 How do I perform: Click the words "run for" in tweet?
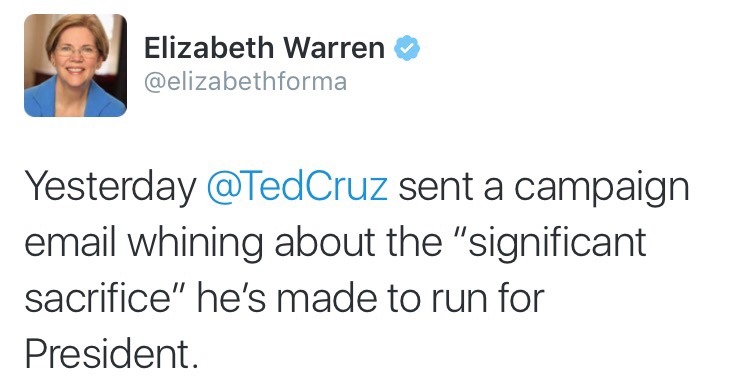click(488, 299)
